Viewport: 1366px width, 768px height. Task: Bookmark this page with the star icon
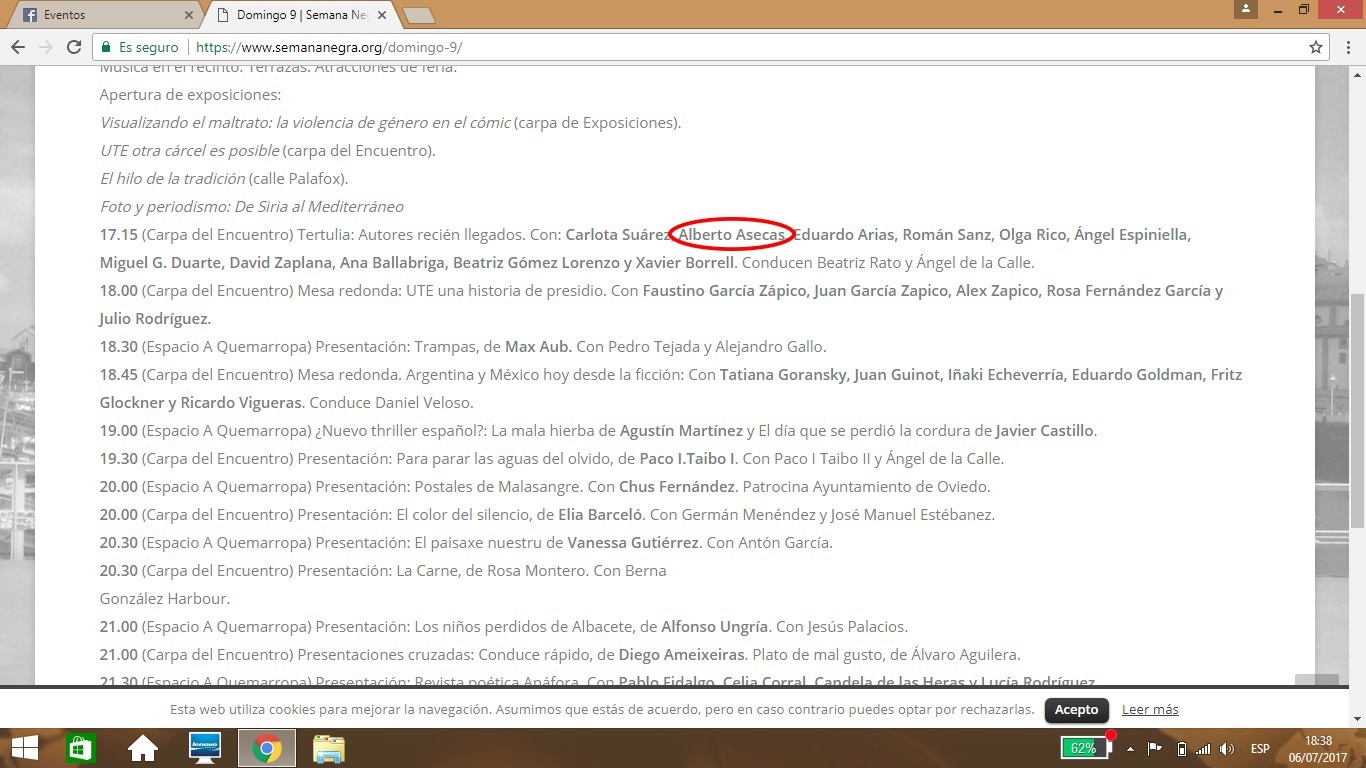tap(1316, 47)
